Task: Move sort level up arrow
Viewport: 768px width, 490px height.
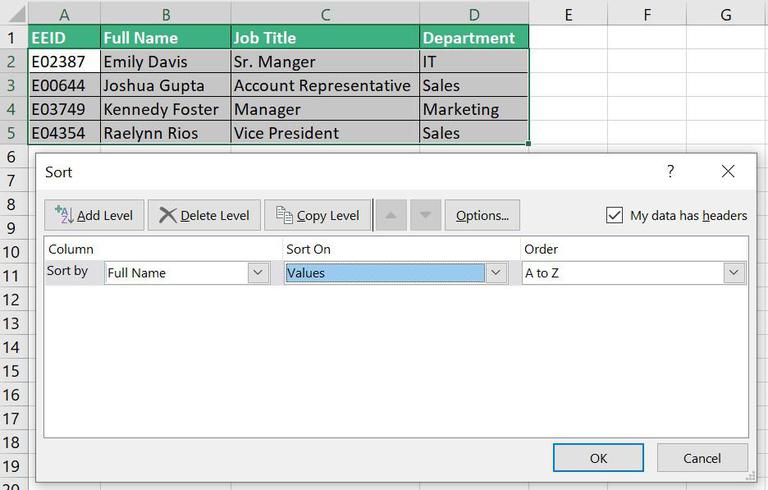Action: (390, 215)
